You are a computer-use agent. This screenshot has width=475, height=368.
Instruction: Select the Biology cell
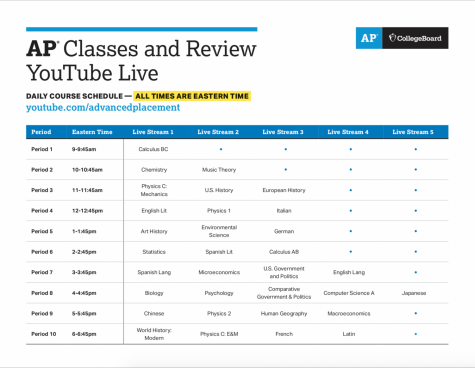coord(154,293)
